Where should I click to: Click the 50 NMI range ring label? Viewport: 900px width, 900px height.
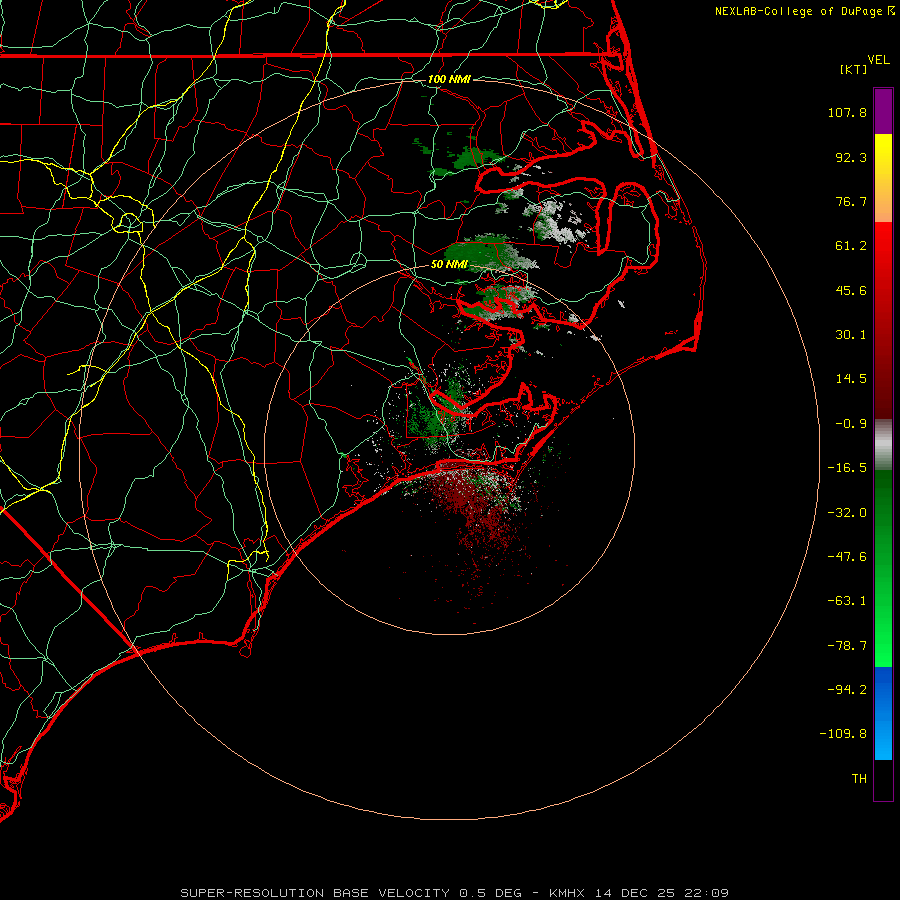tap(449, 264)
